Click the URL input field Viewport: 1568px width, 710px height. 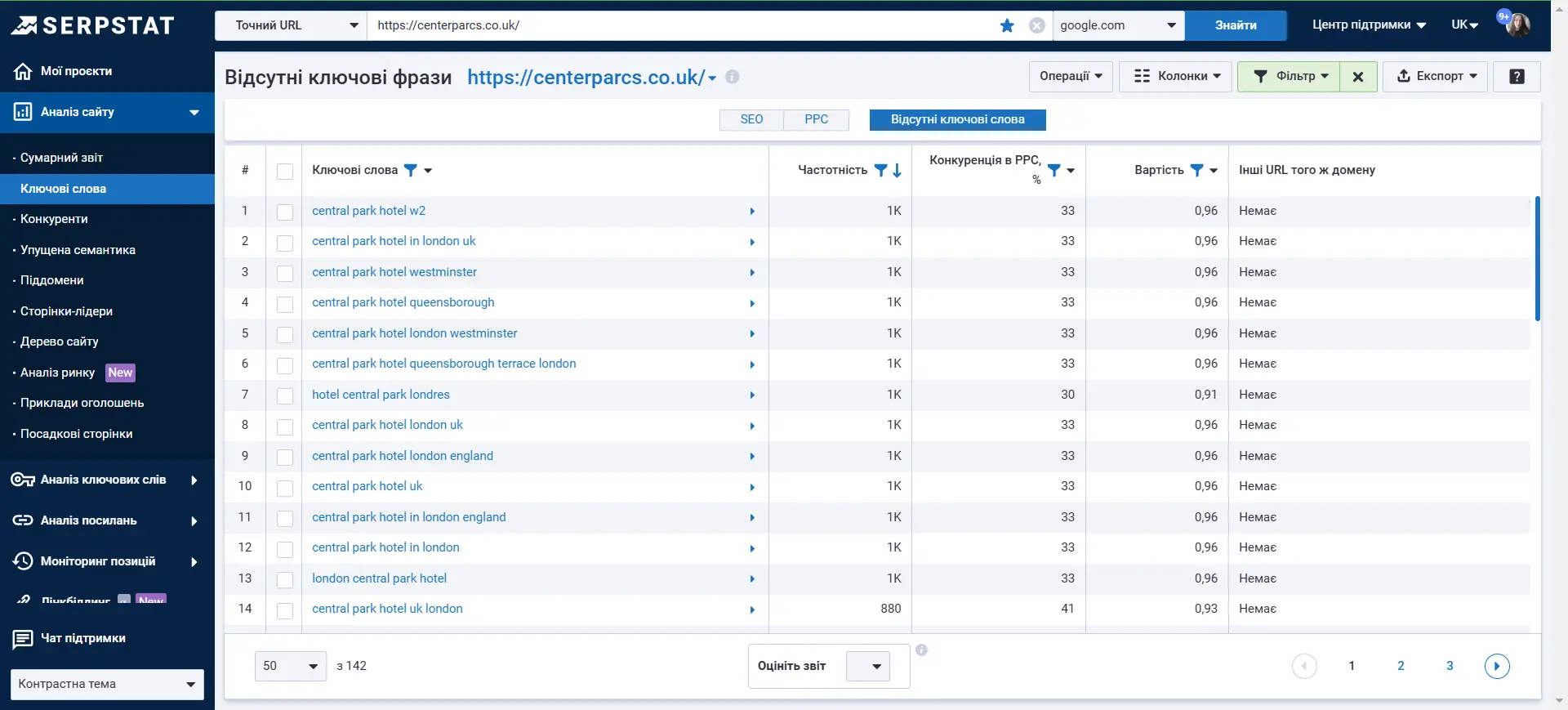pyautogui.click(x=682, y=25)
